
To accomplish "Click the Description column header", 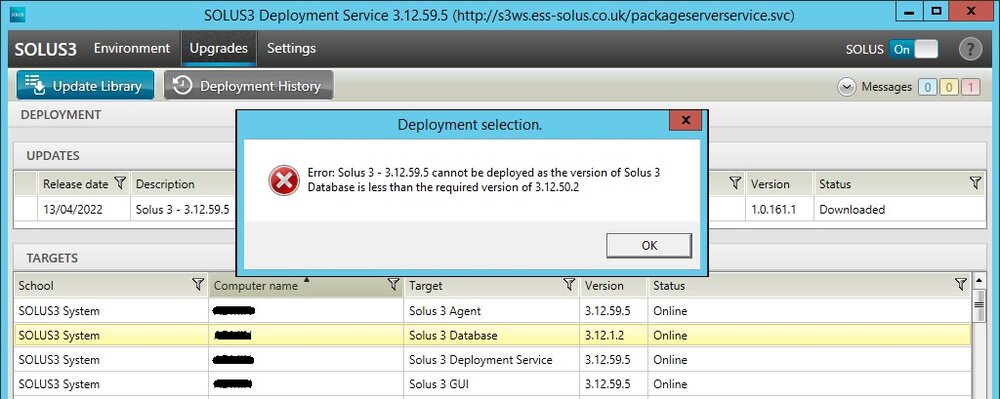I will (x=165, y=184).
